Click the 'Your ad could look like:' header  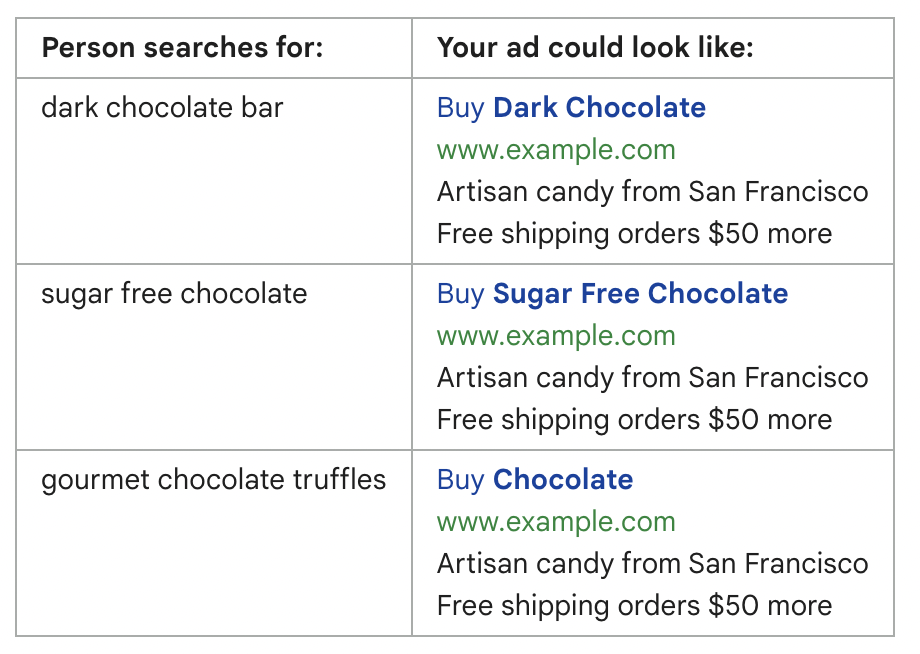[x=595, y=48]
